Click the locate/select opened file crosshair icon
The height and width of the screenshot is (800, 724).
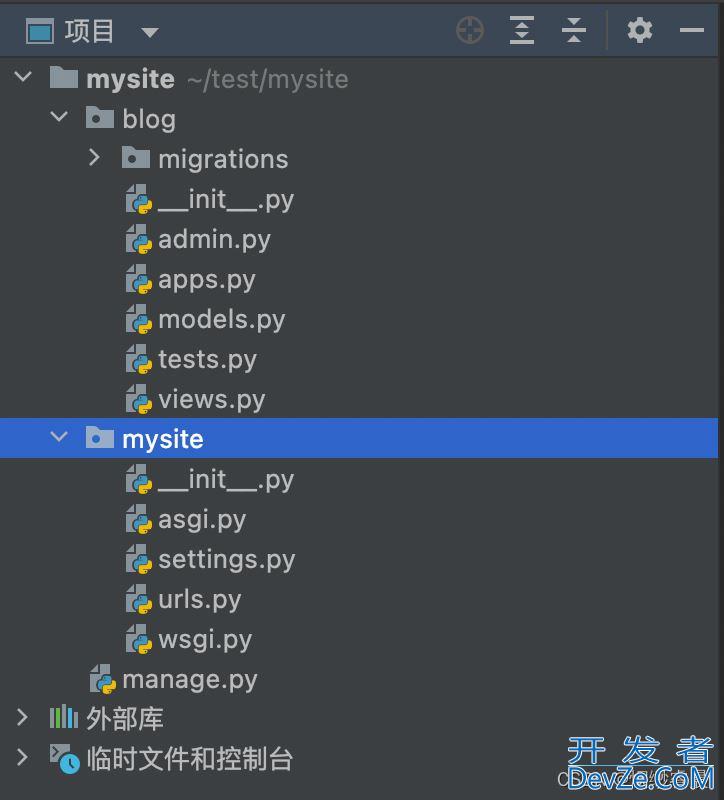pos(470,30)
